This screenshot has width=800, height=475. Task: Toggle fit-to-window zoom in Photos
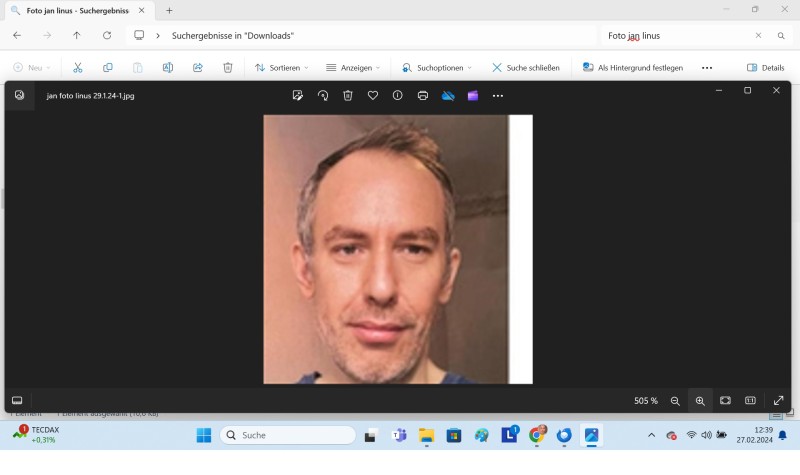tap(725, 400)
